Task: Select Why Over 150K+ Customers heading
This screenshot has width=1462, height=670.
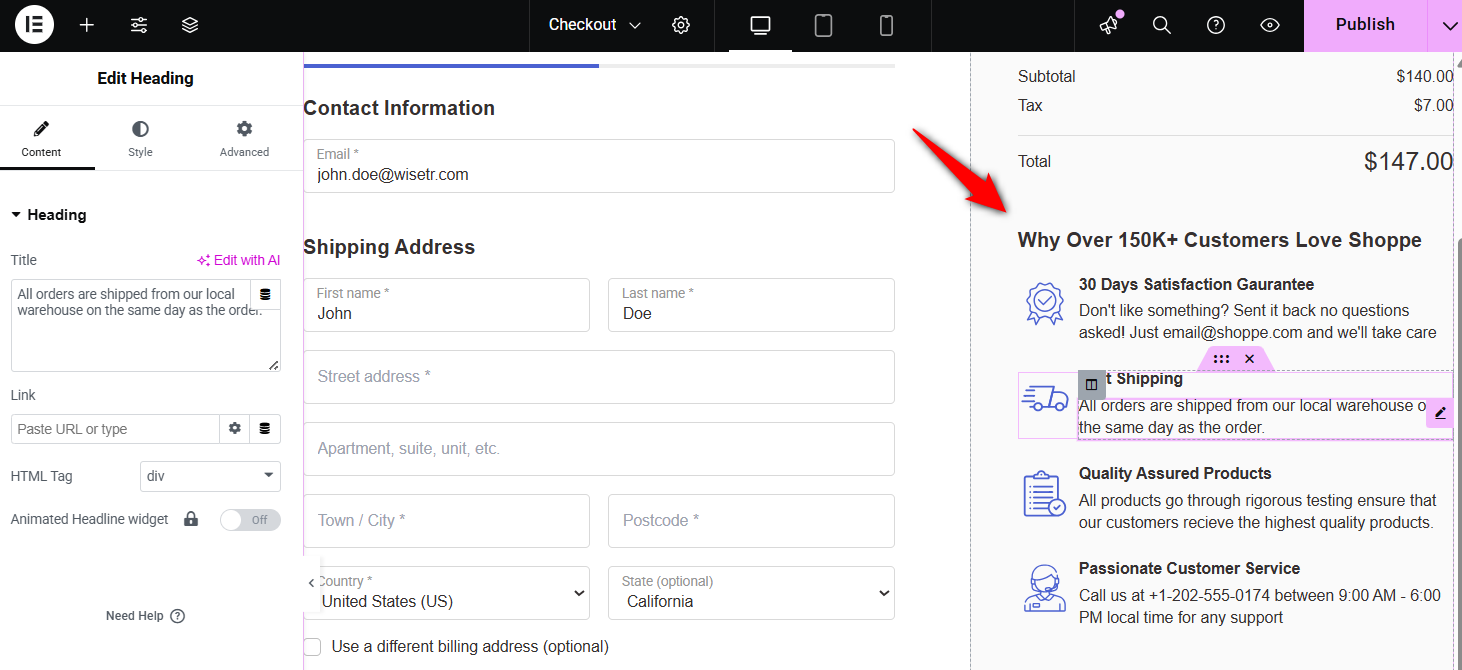Action: coord(1219,240)
